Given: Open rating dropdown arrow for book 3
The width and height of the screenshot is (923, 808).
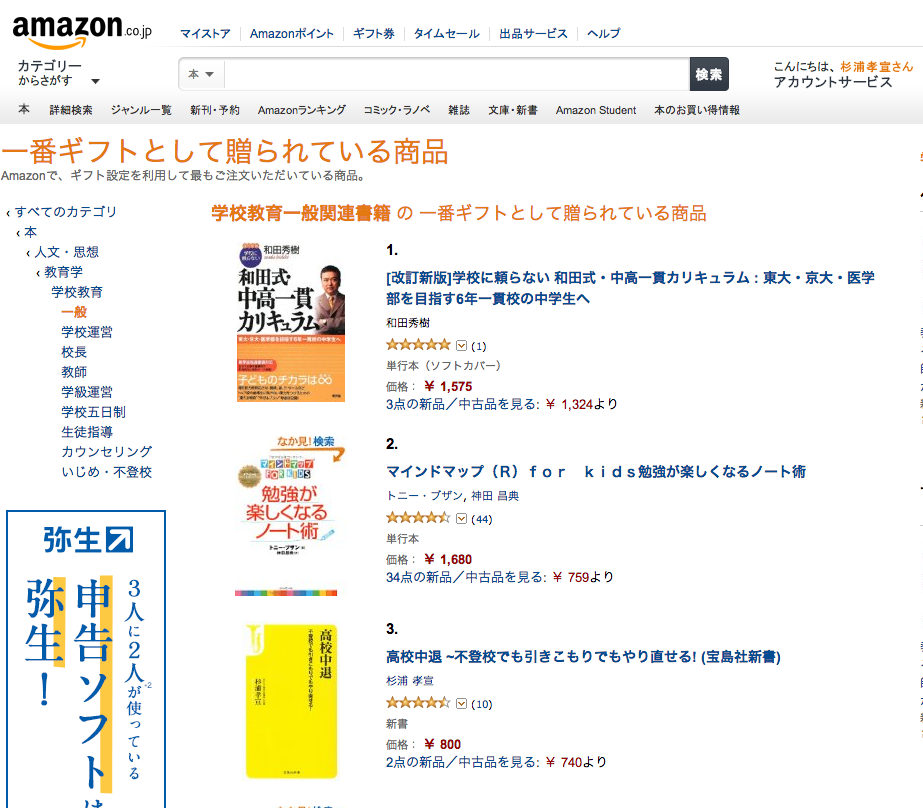Looking at the screenshot, I should point(462,703).
